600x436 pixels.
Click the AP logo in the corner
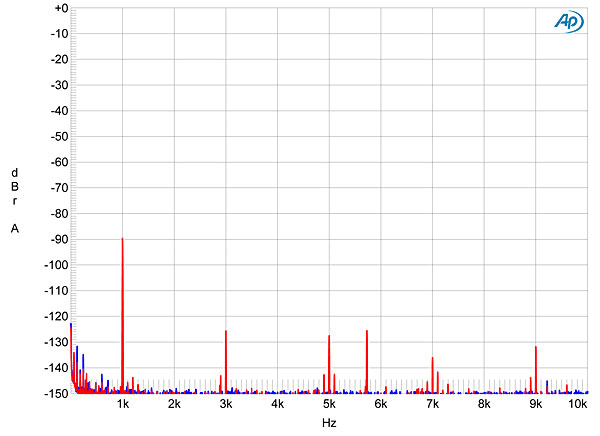click(x=568, y=23)
